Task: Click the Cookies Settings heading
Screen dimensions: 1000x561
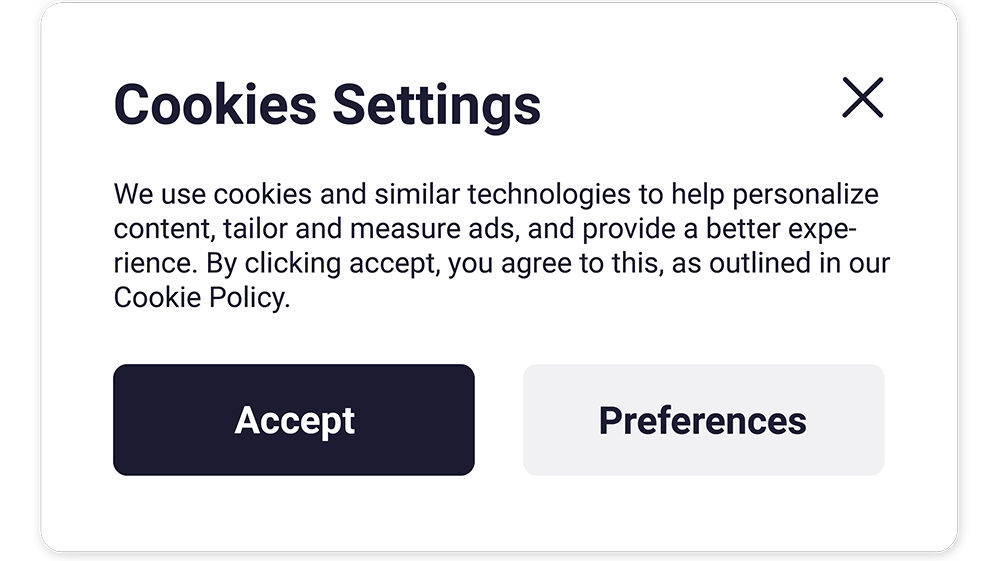Action: (x=327, y=104)
